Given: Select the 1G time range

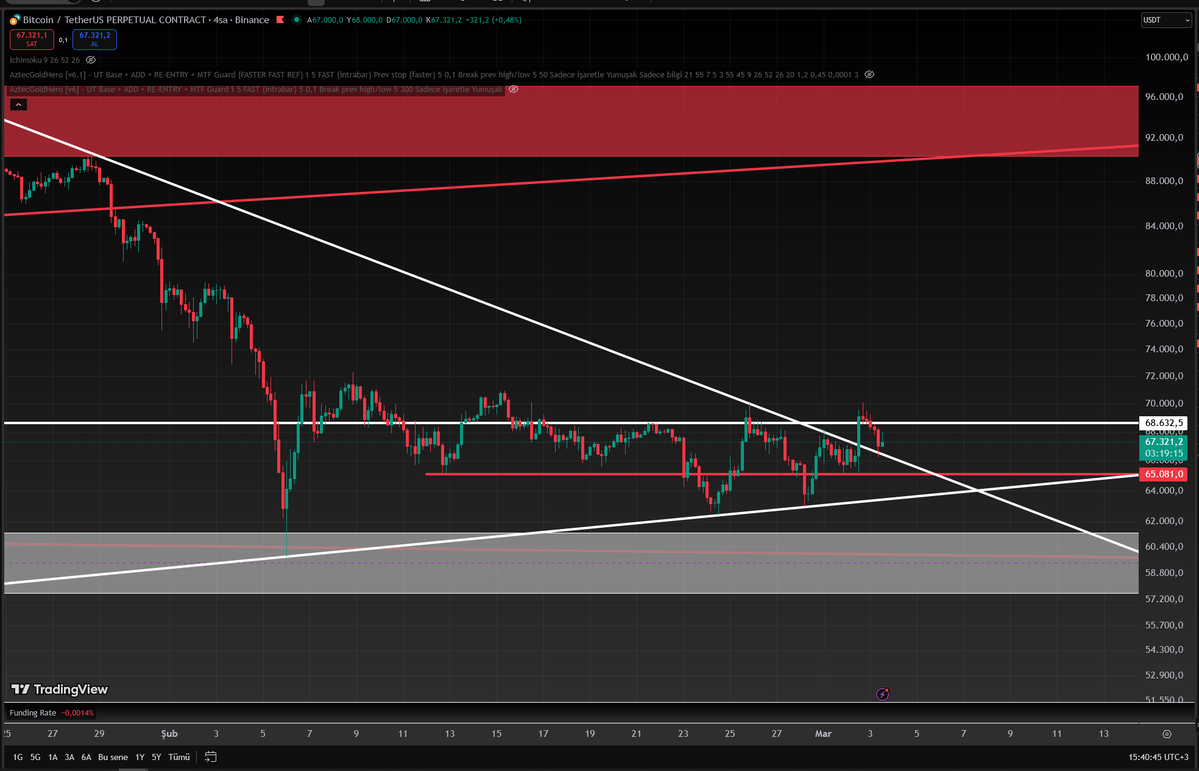Looking at the screenshot, I should pos(18,757).
